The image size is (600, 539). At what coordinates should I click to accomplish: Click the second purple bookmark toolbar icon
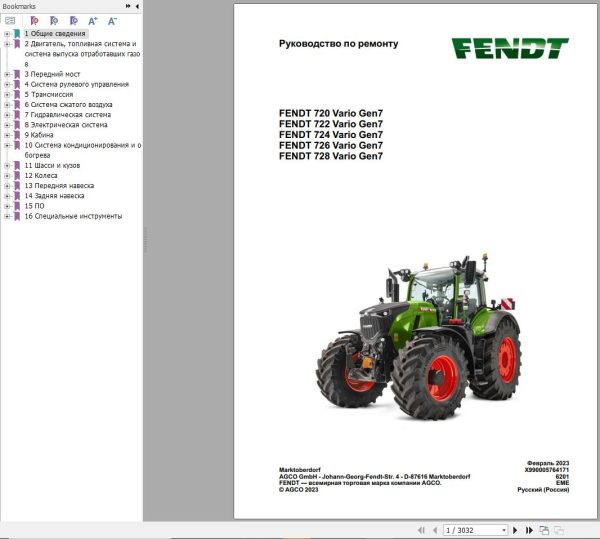coord(54,21)
